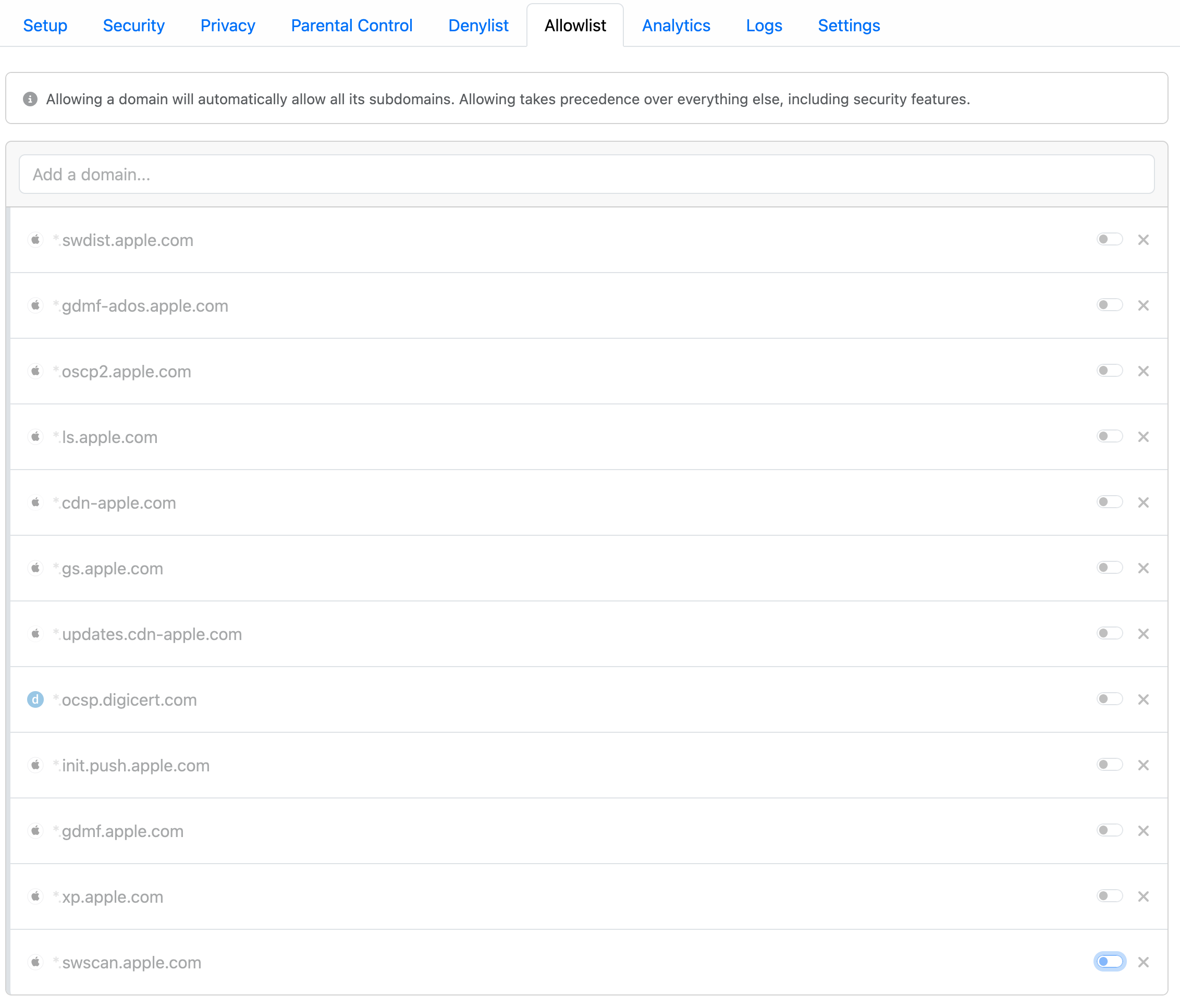Remove cdn-apple.com with its X icon
Image resolution: width=1180 pixels, height=1008 pixels.
[x=1143, y=502]
